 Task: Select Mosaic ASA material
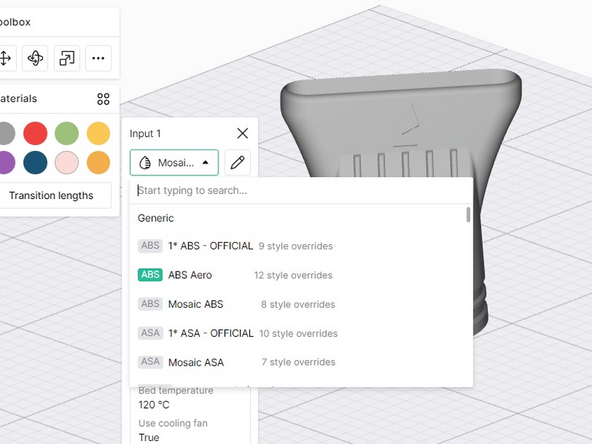(x=298, y=362)
